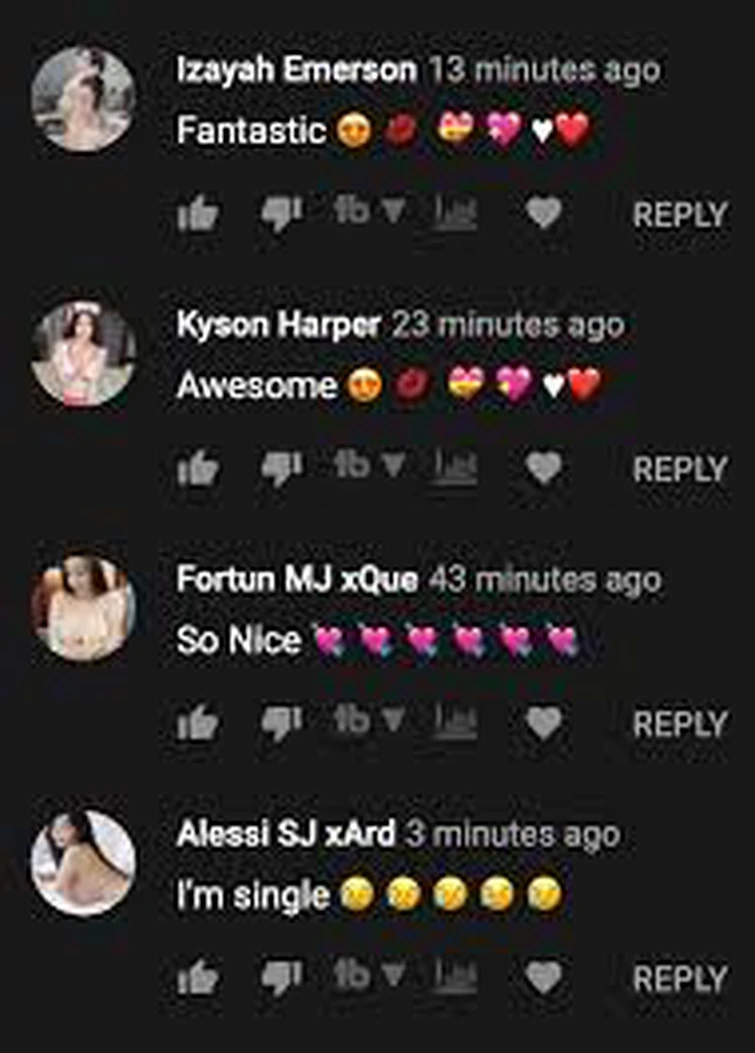The height and width of the screenshot is (1053, 755).
Task: Thumbs up Kyson Harper's Awesome comment
Action: coord(197,468)
